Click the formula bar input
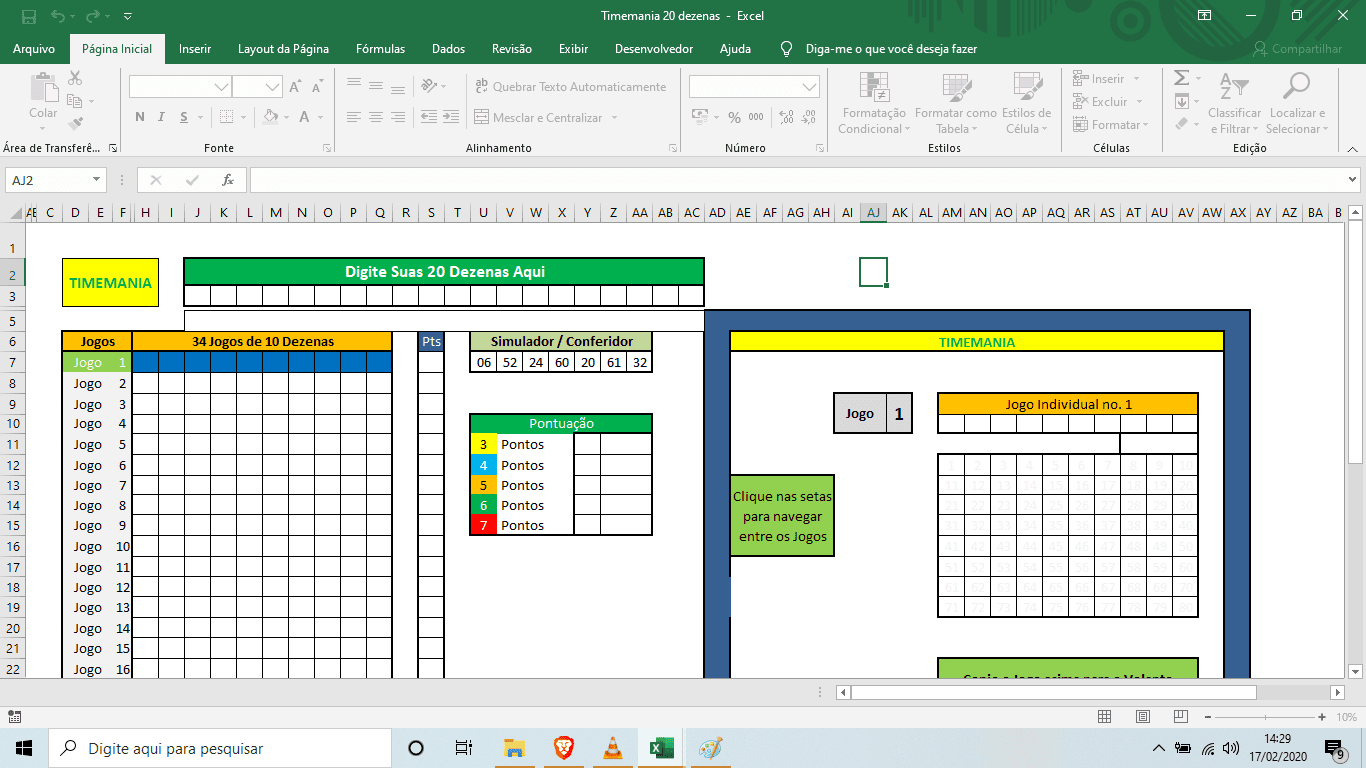Viewport: 1366px width, 768px height. [x=796, y=180]
